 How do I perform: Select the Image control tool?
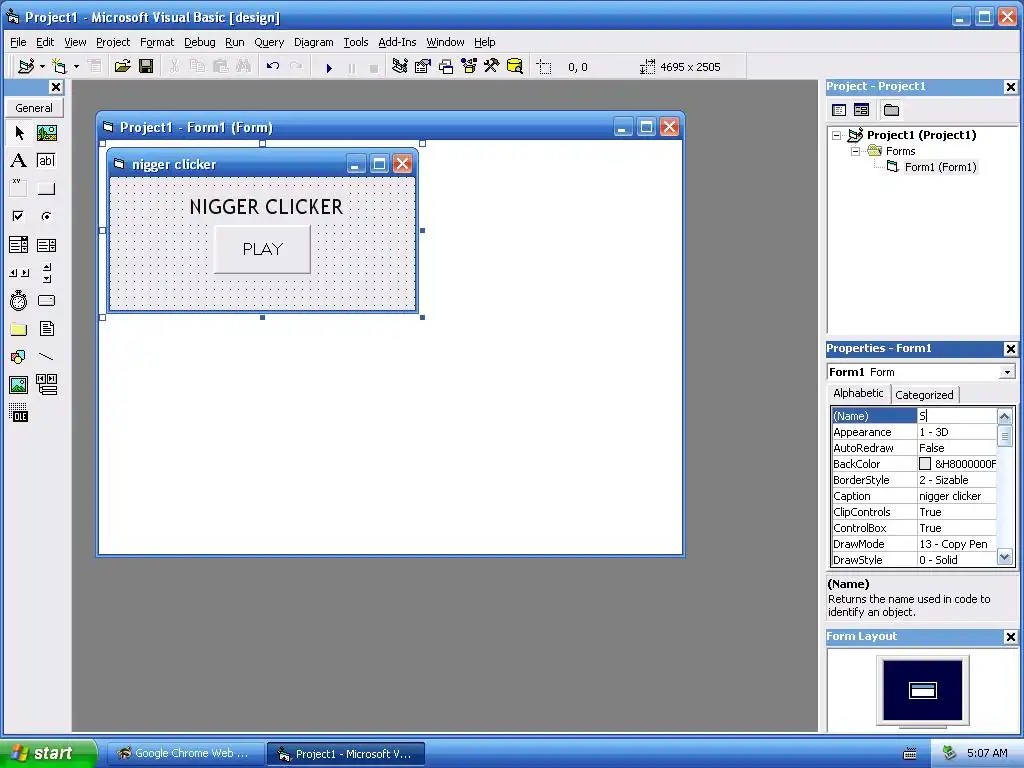click(19, 385)
